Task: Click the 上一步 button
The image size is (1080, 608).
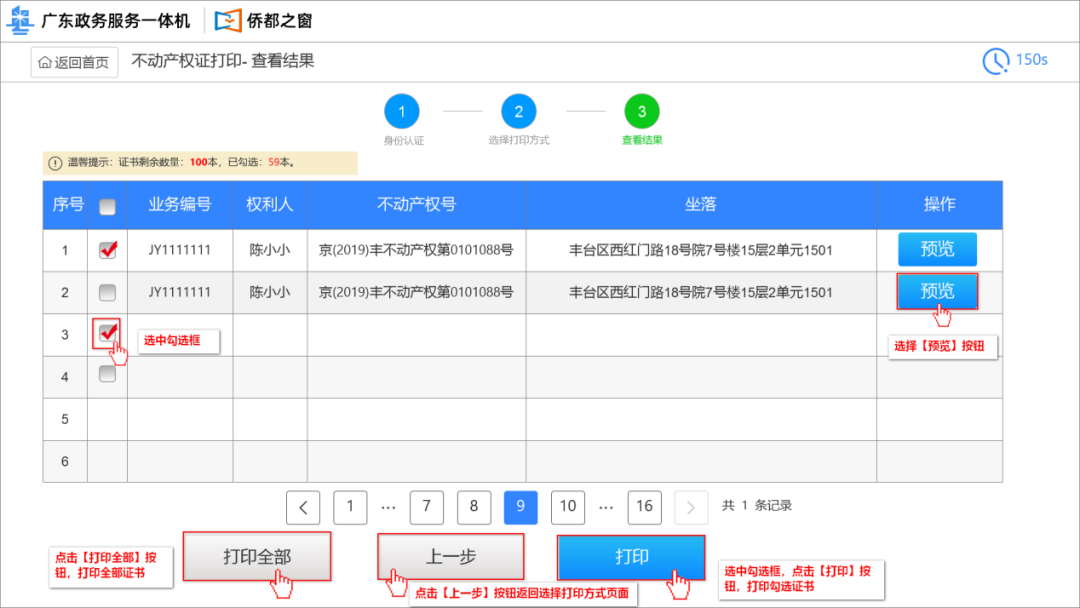Action: 449,557
